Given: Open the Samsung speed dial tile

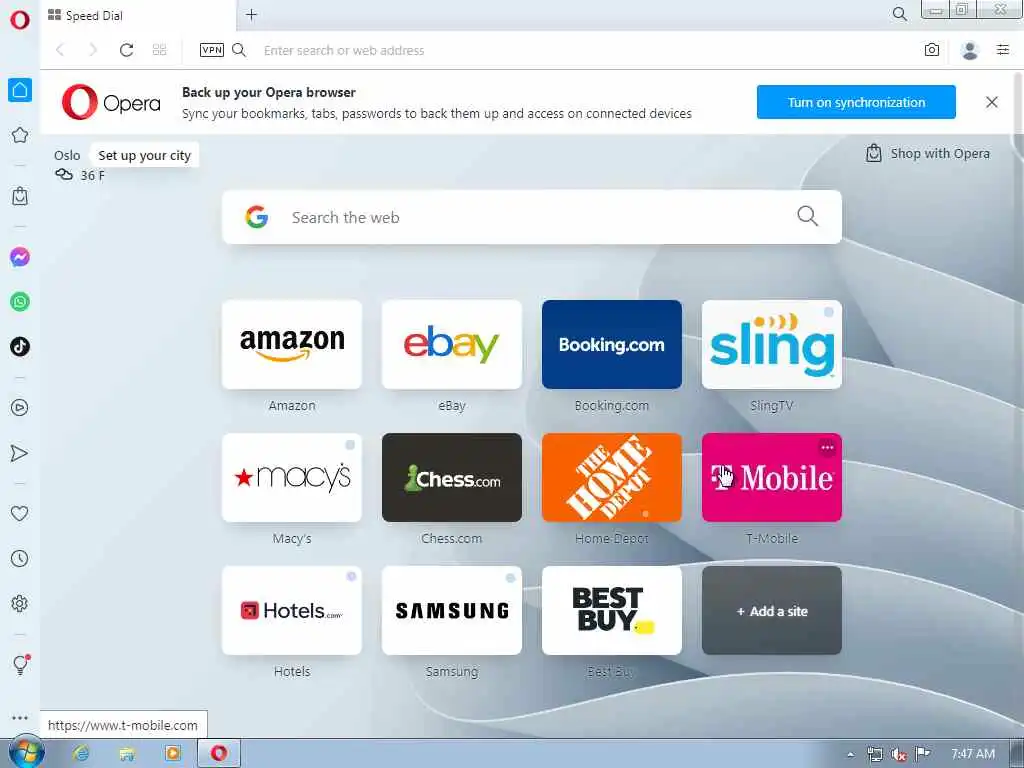Looking at the screenshot, I should (x=452, y=611).
